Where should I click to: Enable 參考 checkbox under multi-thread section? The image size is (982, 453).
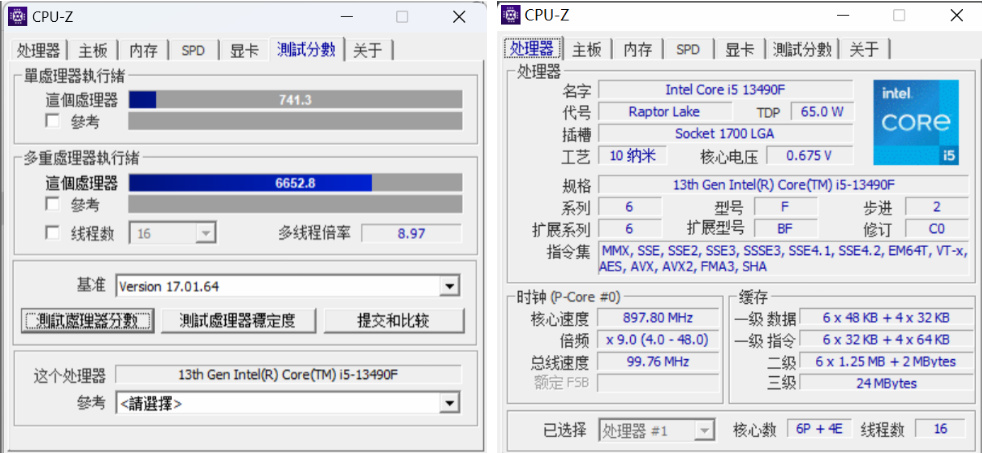53,204
